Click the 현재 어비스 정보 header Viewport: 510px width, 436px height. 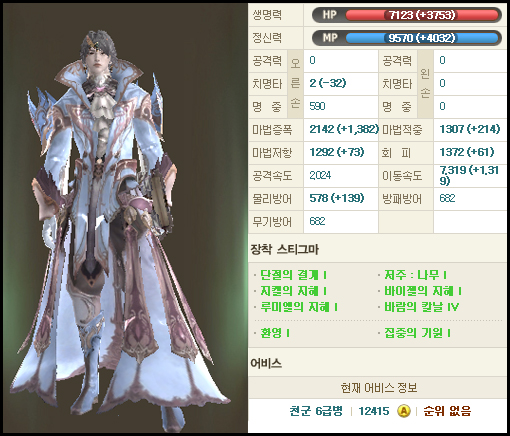[378, 388]
